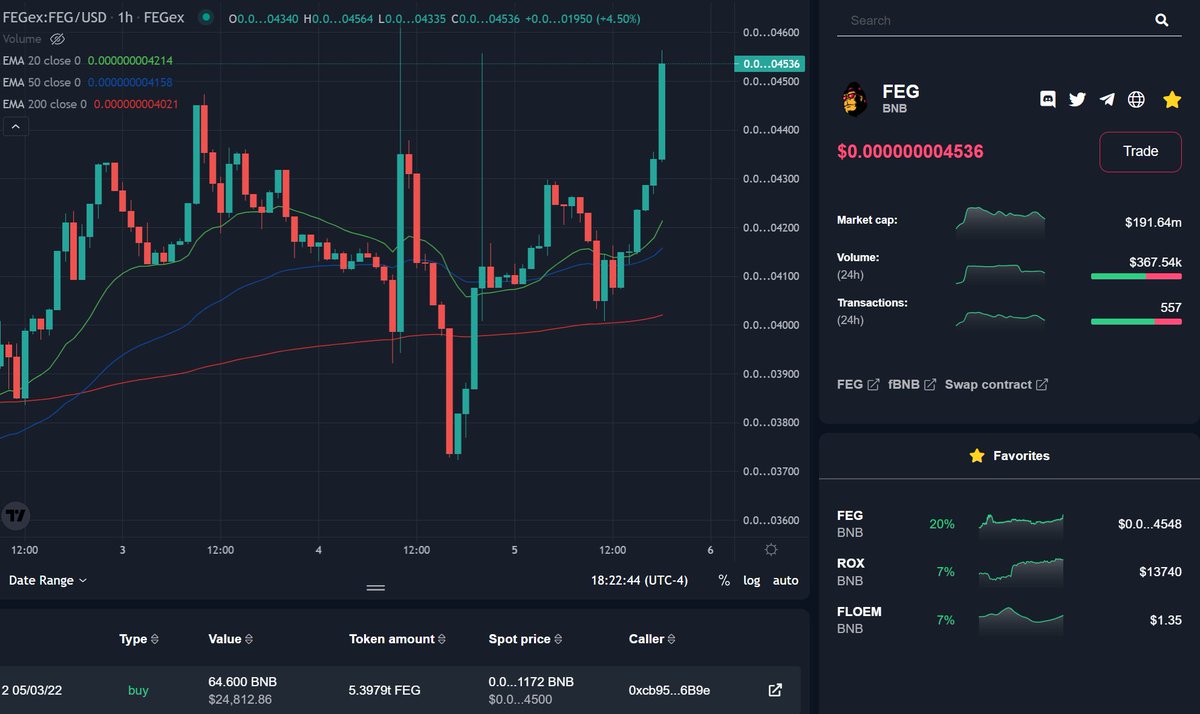Open the Date Range dropdown
This screenshot has width=1200, height=714.
[x=45, y=580]
